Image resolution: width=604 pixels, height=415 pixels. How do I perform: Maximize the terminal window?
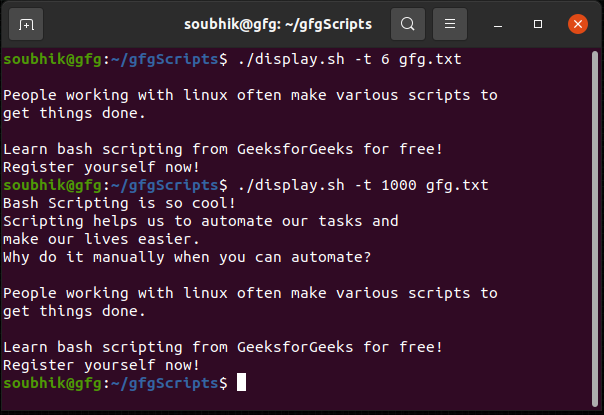(x=538, y=23)
